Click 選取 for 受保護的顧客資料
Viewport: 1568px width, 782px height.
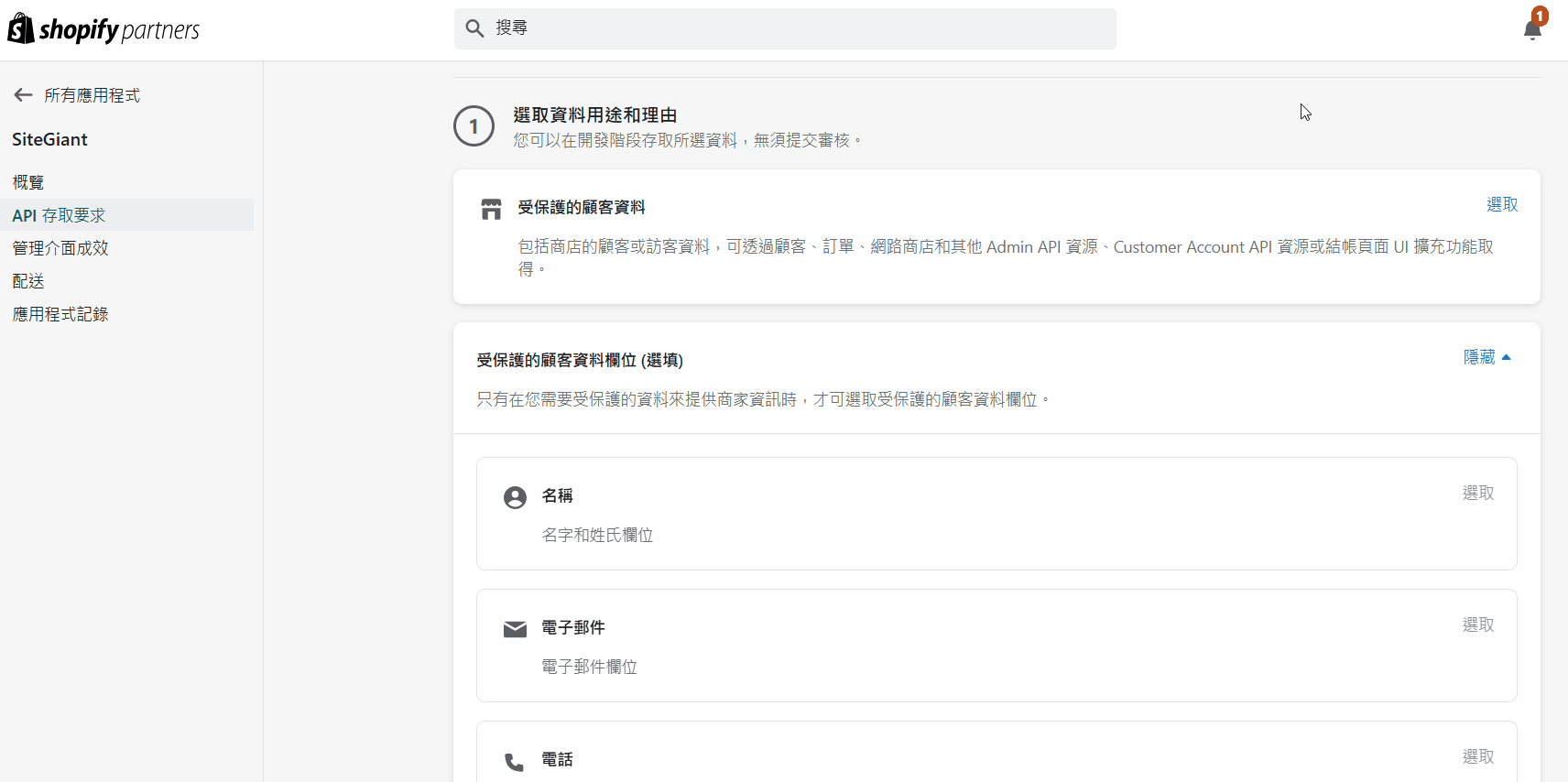pos(1501,205)
